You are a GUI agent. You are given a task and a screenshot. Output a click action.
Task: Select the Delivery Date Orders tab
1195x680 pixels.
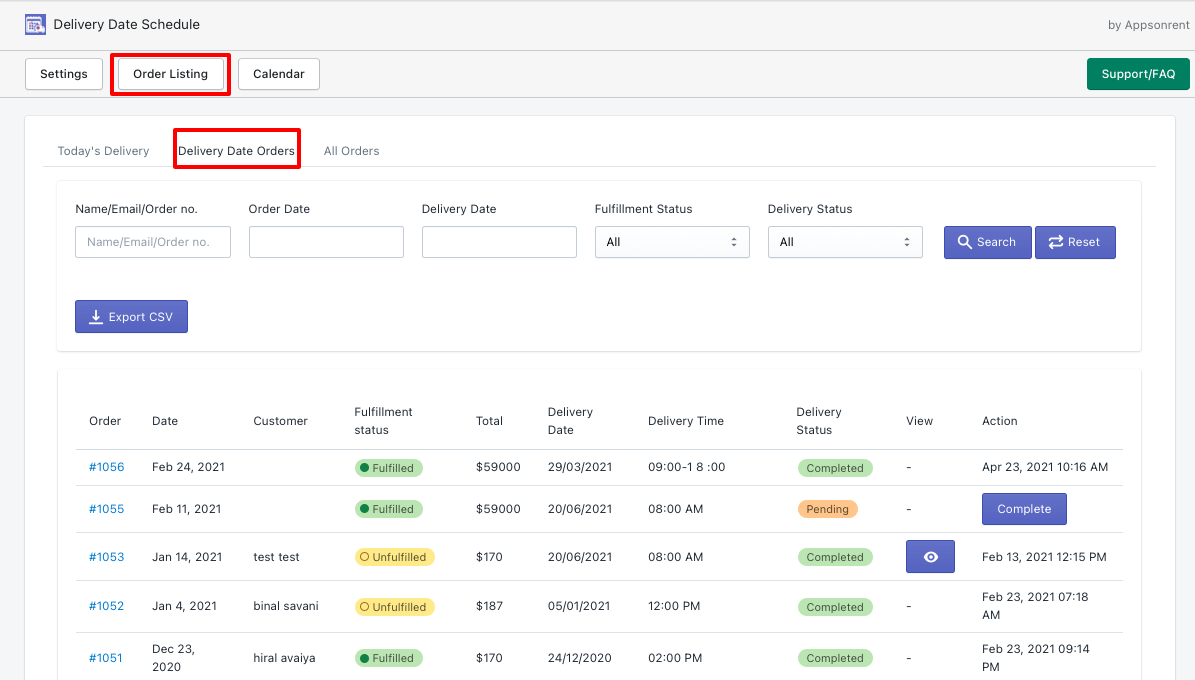(236, 151)
